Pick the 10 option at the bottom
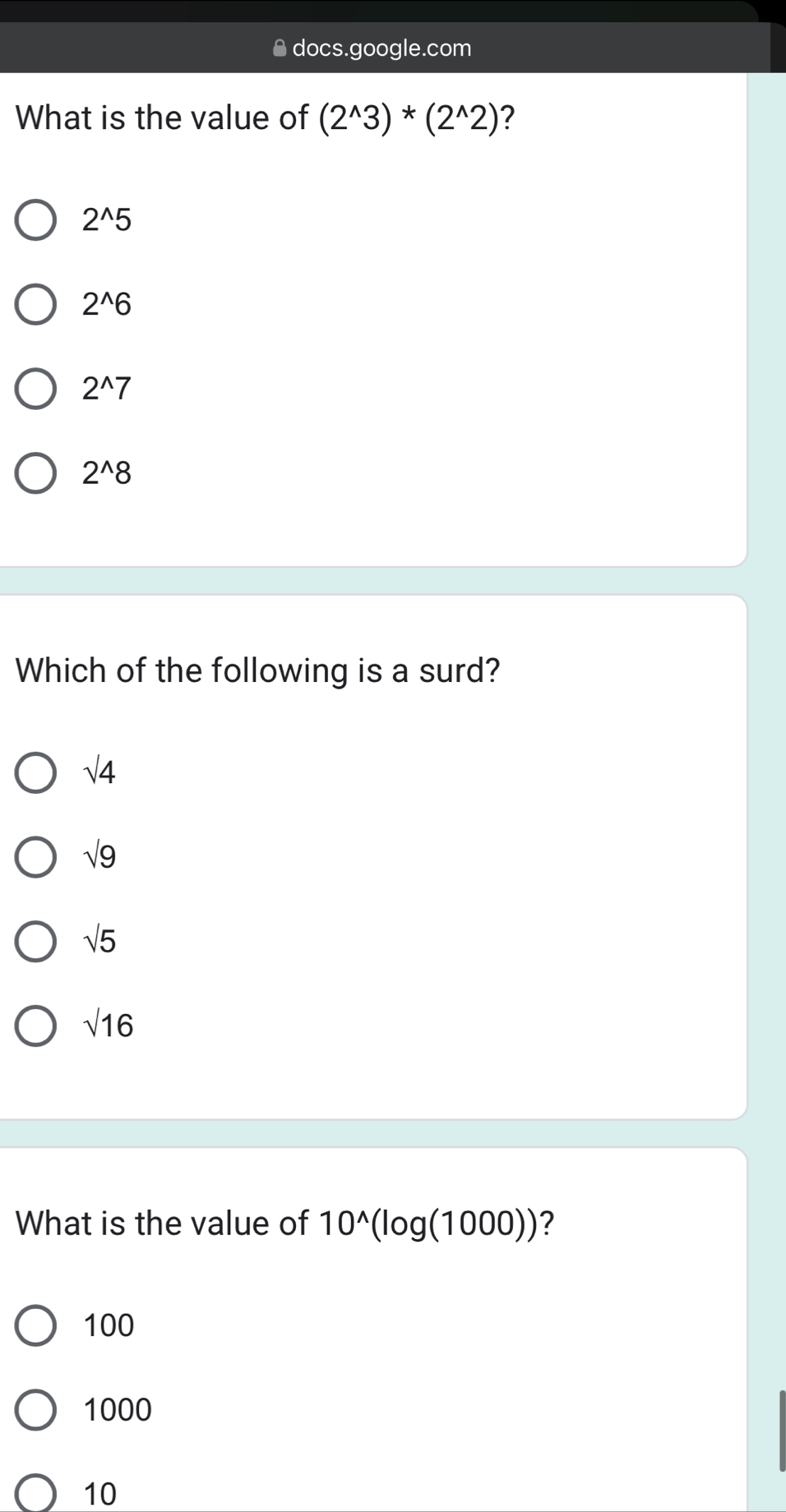This screenshot has height=1512, width=786. coord(36,1494)
